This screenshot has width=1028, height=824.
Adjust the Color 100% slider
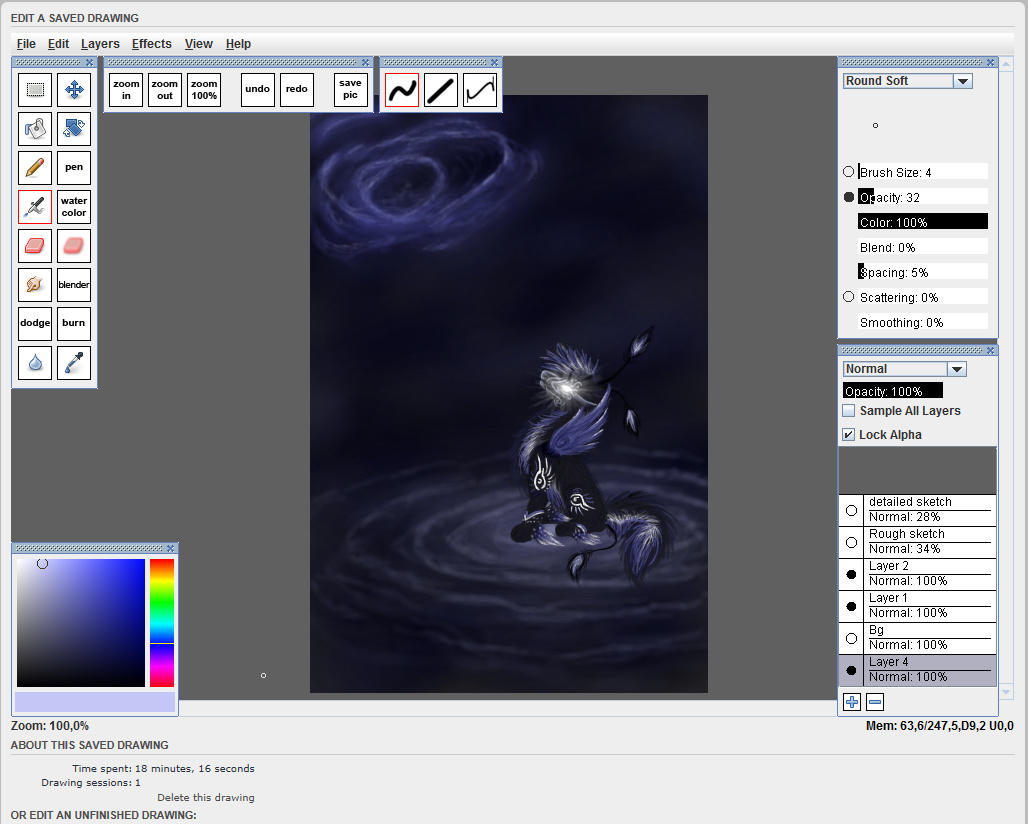click(922, 222)
